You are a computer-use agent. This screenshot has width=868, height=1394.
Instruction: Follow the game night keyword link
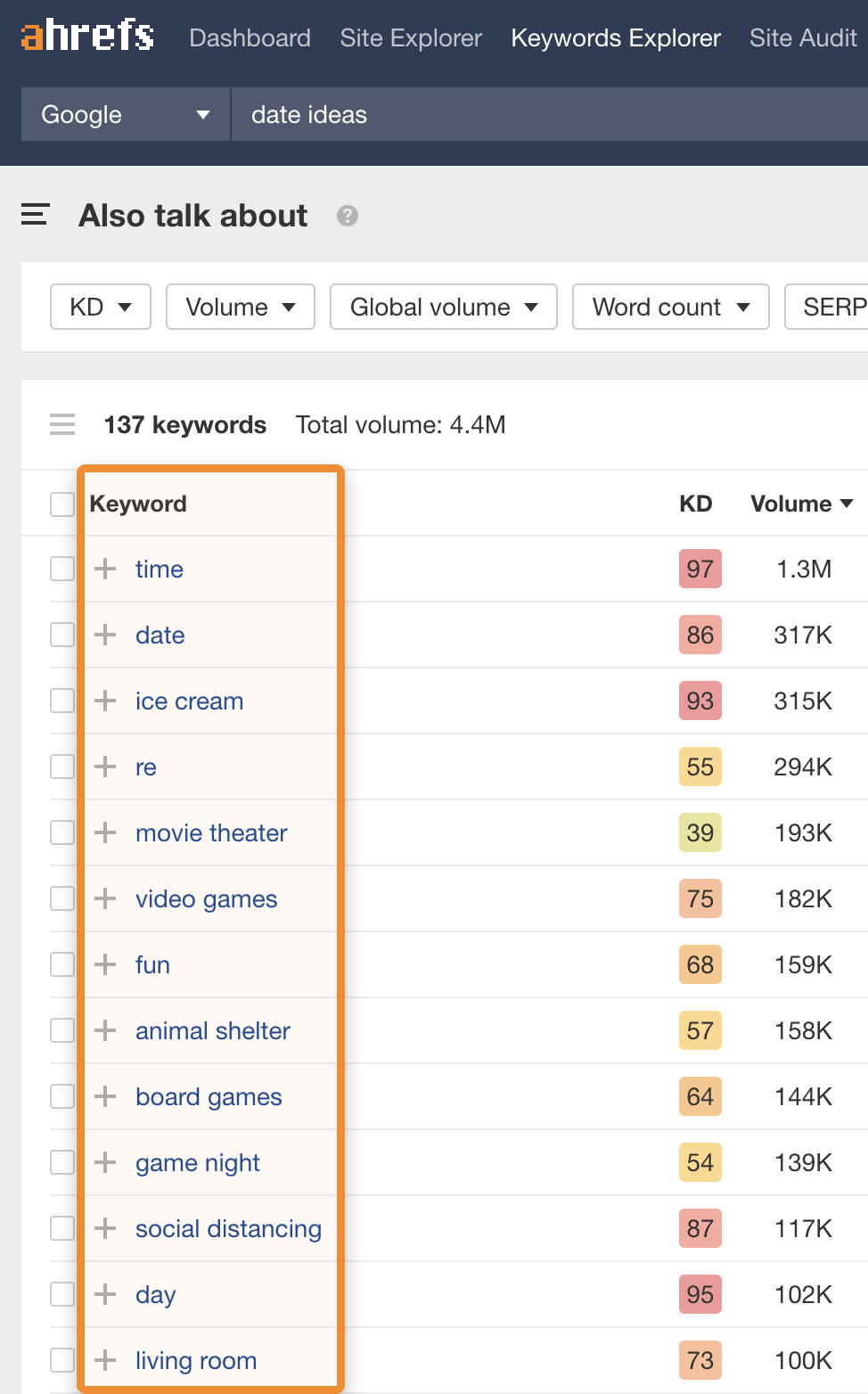(198, 1163)
